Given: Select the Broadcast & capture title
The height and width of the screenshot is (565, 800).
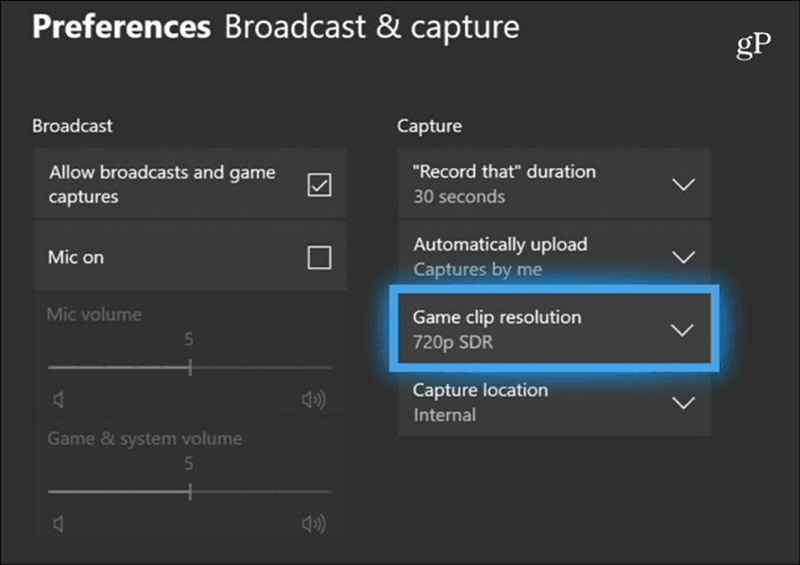Looking at the screenshot, I should tap(371, 27).
